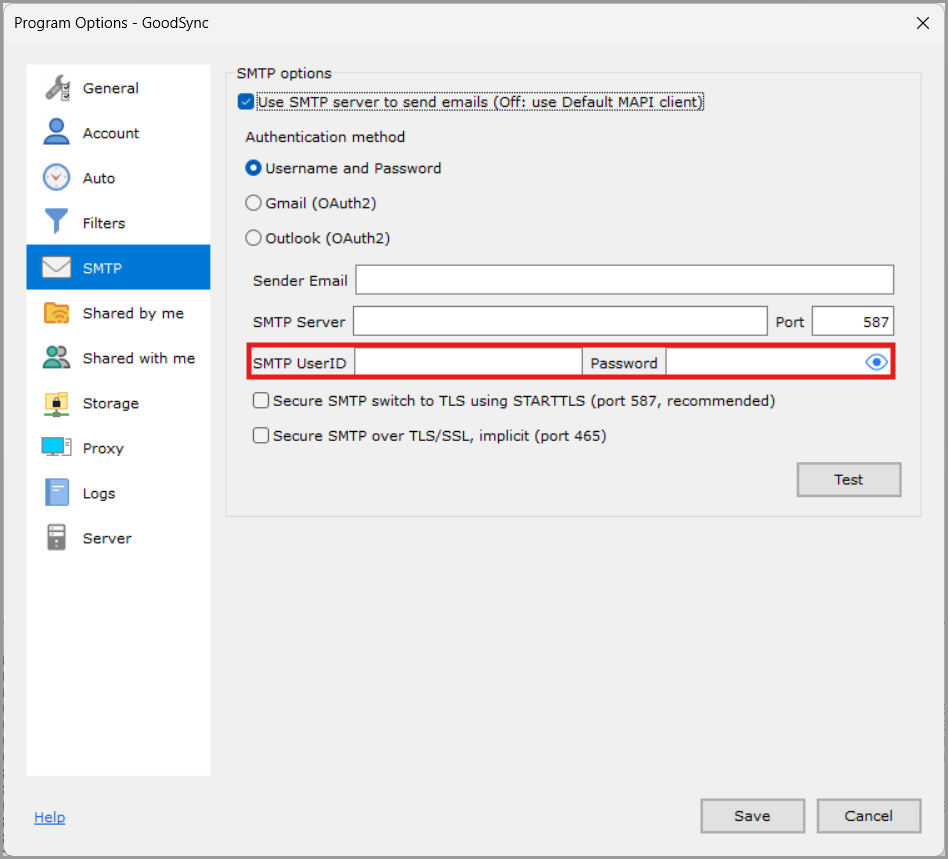Show password with the eye icon
948x859 pixels.
(x=876, y=362)
